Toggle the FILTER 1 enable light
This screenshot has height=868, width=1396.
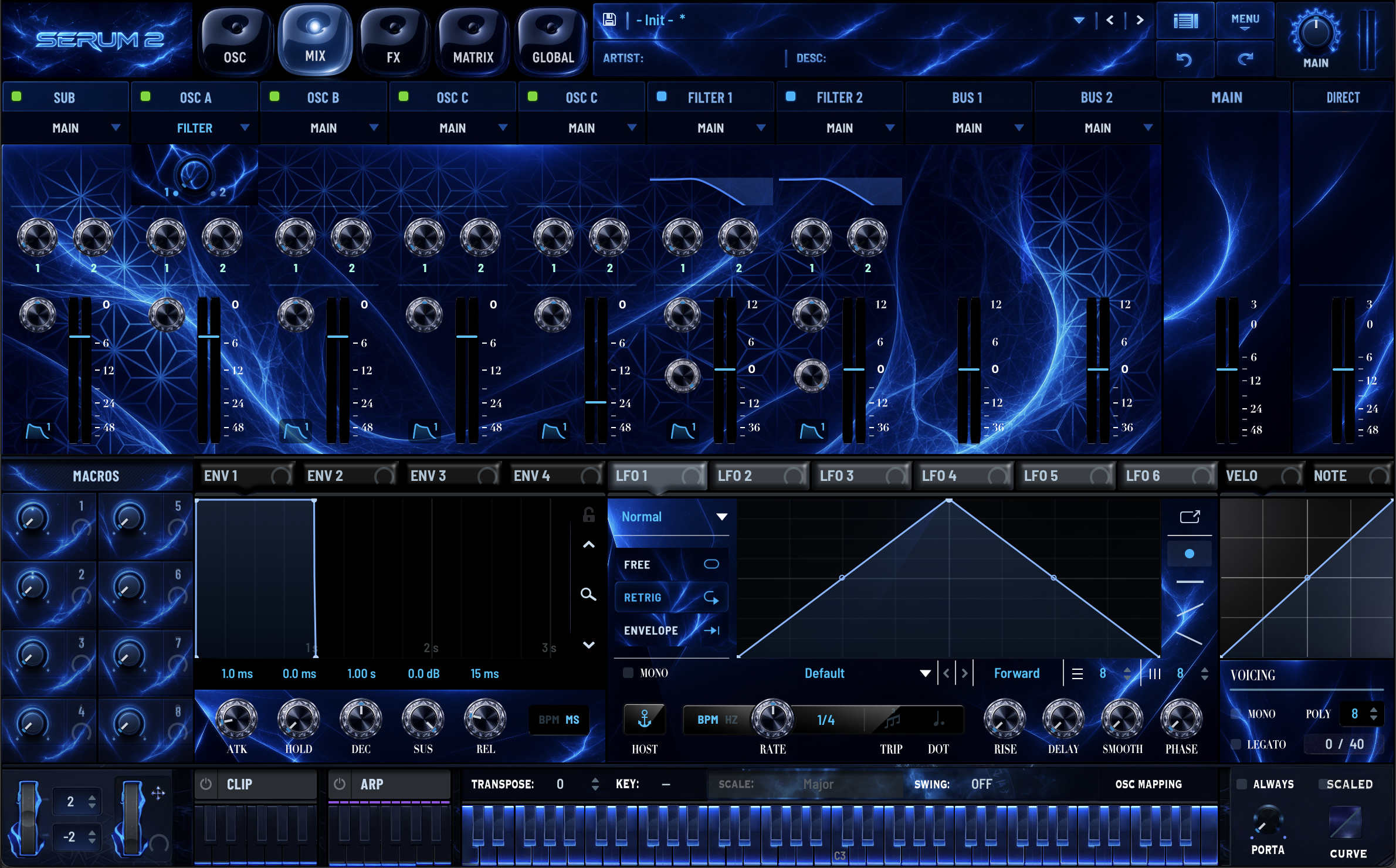tap(662, 96)
